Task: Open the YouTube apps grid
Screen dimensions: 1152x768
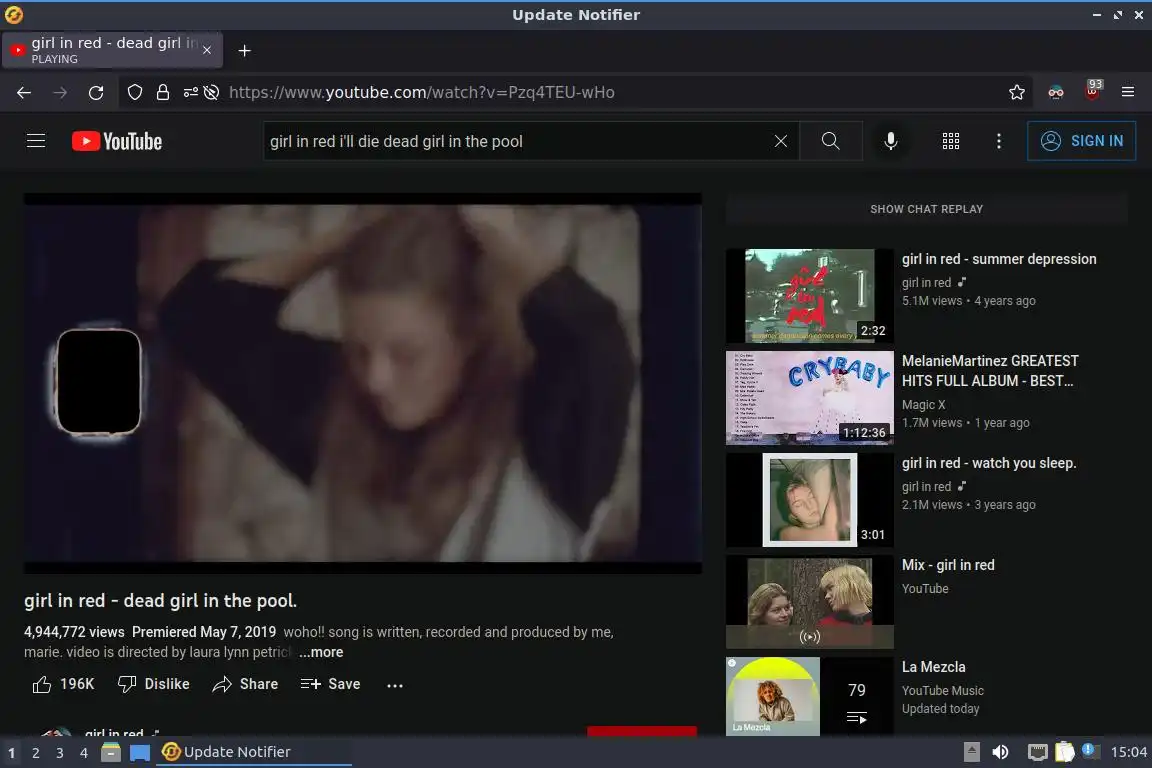Action: [951, 141]
